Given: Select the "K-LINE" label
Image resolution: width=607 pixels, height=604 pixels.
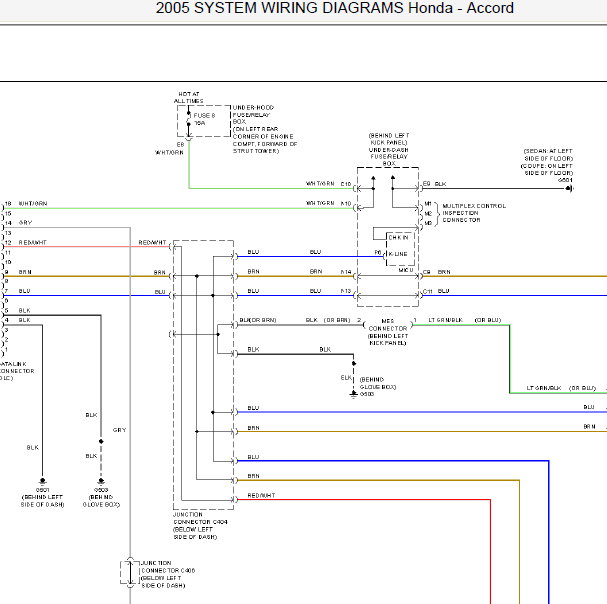Looking at the screenshot, I should point(398,254).
